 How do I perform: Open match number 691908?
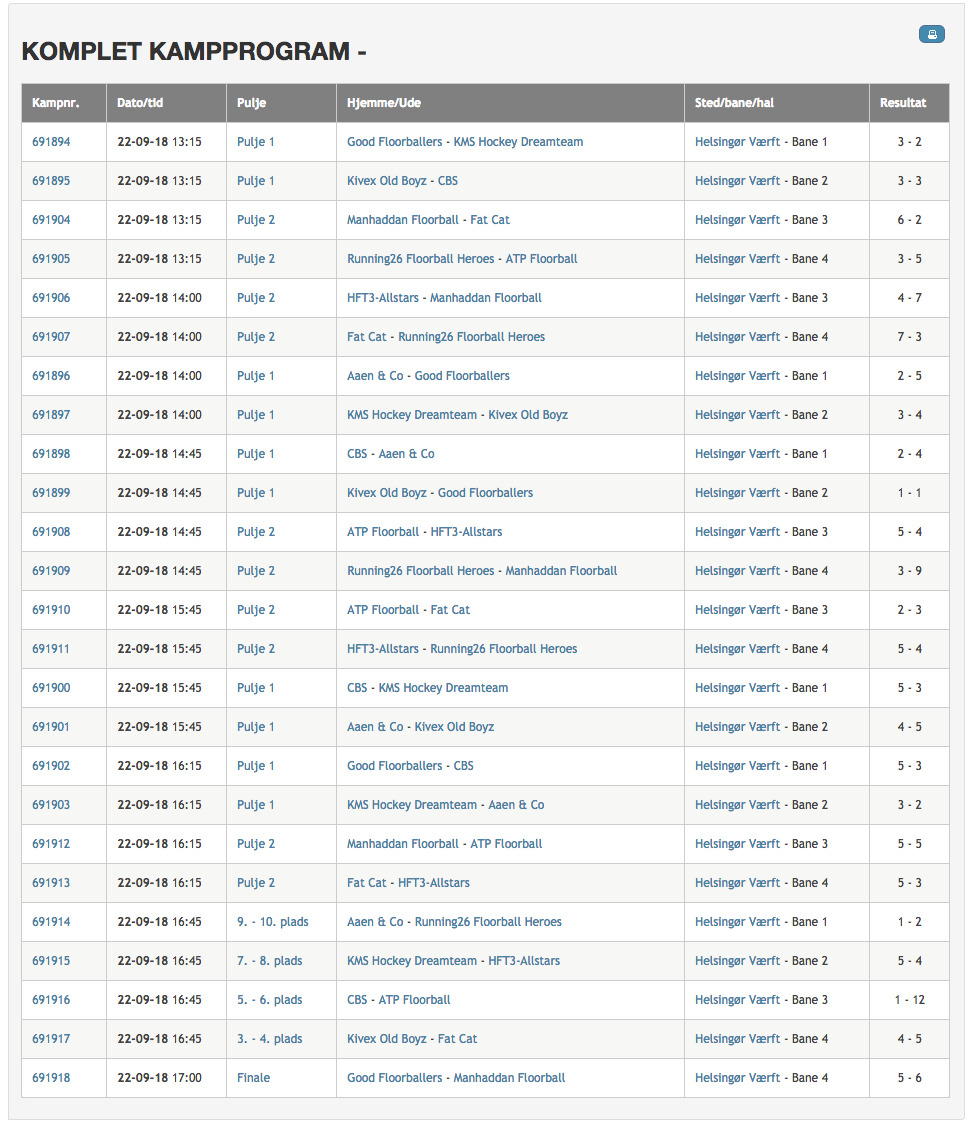51,532
